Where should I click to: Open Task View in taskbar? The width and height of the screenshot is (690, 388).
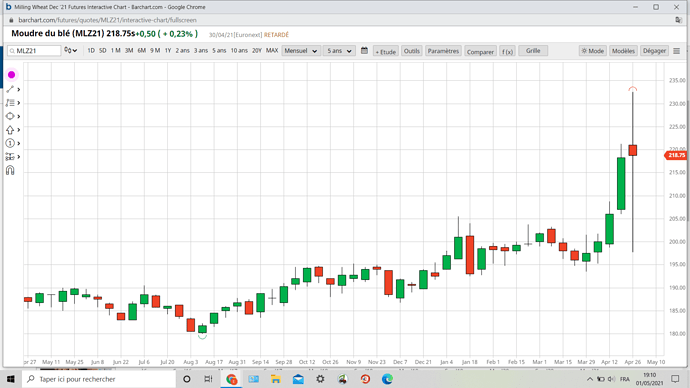tap(209, 379)
